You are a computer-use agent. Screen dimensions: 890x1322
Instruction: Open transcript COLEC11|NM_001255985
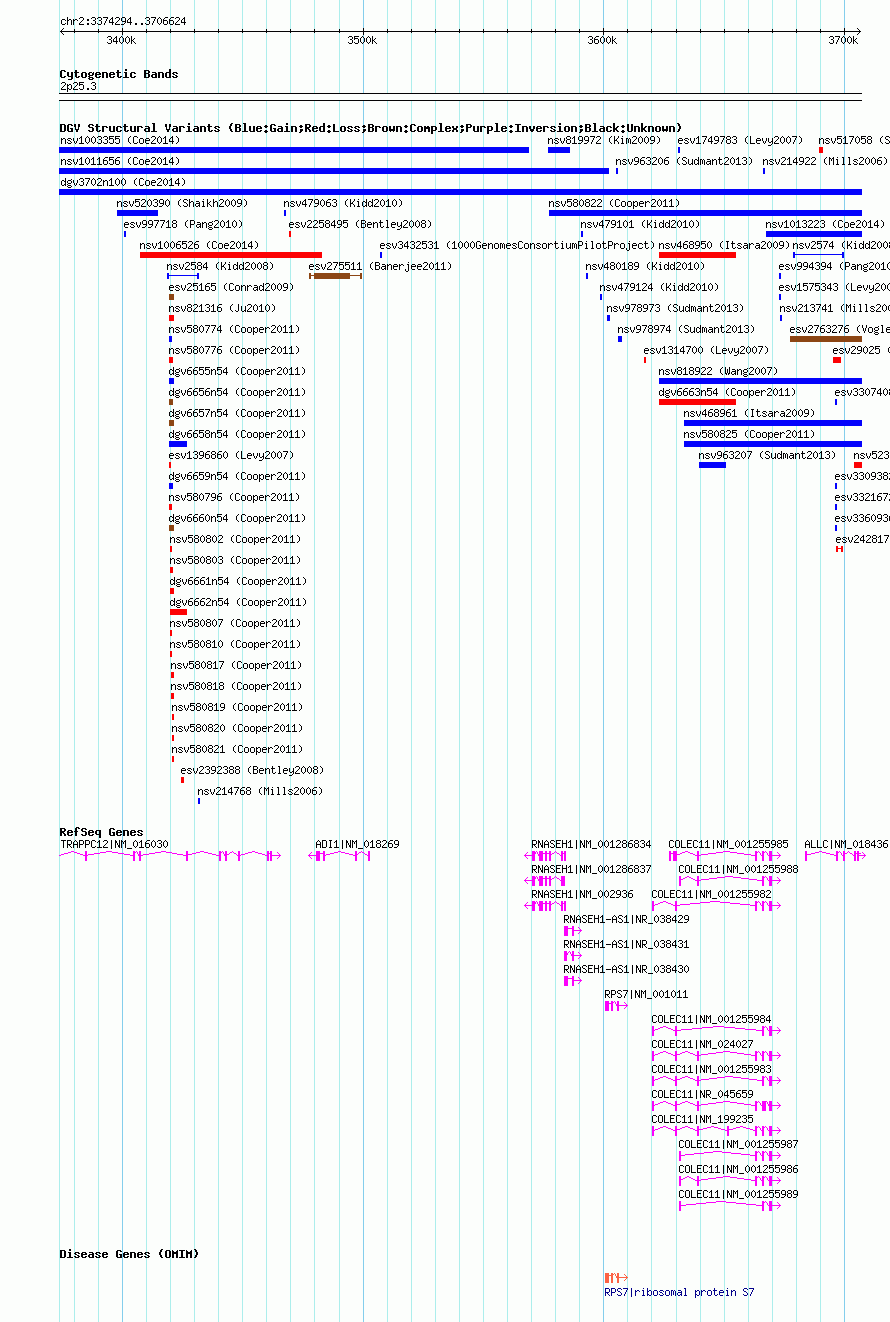pyautogui.click(x=728, y=845)
